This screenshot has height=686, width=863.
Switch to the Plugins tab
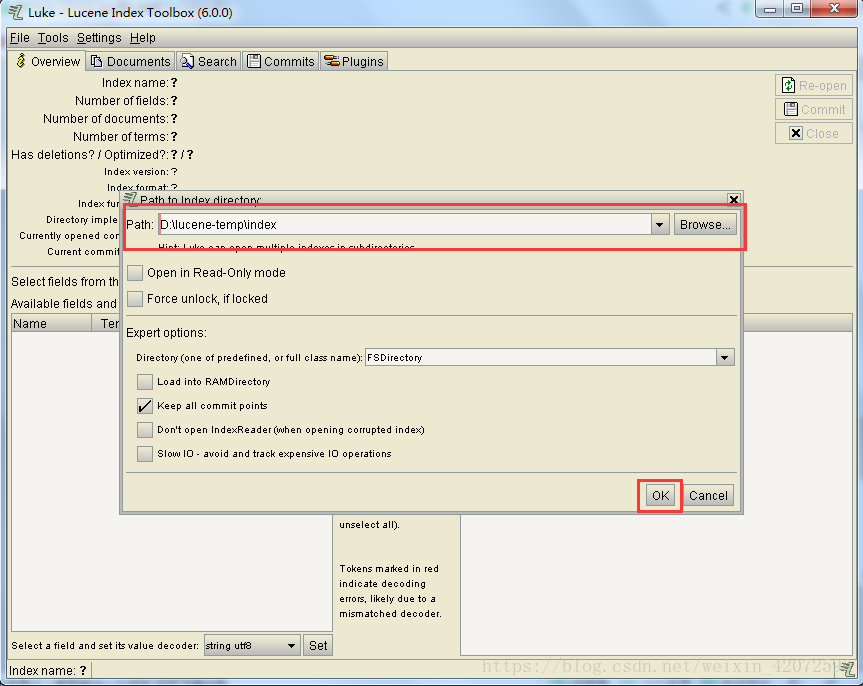tap(353, 61)
